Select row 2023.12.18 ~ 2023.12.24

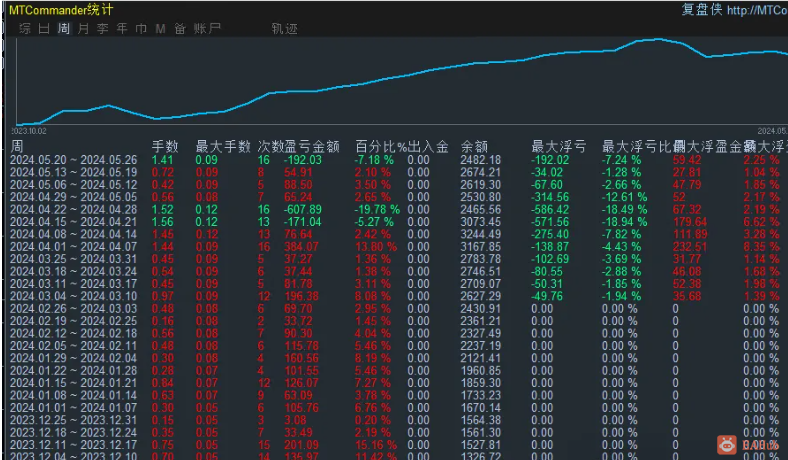click(395, 432)
